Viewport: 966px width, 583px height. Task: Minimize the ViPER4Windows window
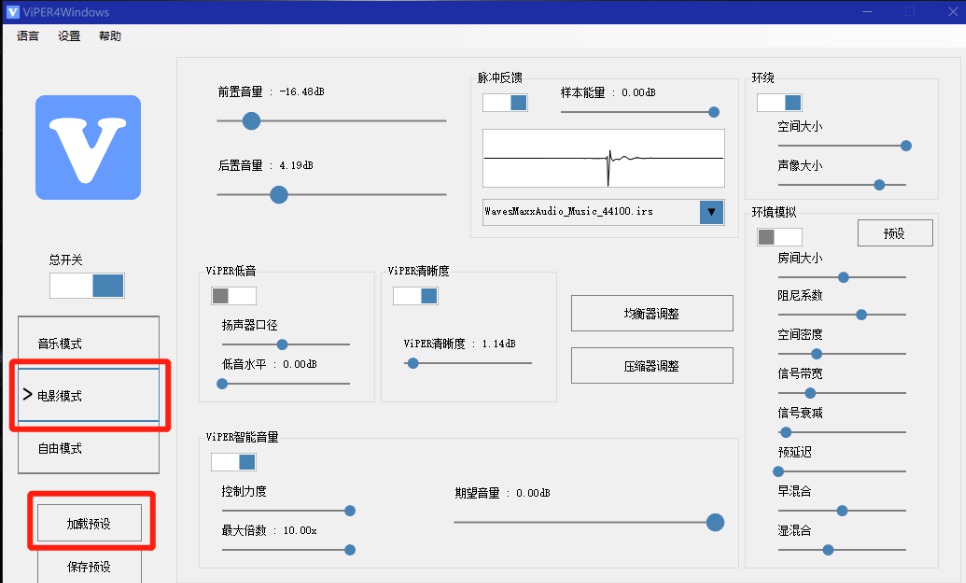pyautogui.click(x=867, y=12)
